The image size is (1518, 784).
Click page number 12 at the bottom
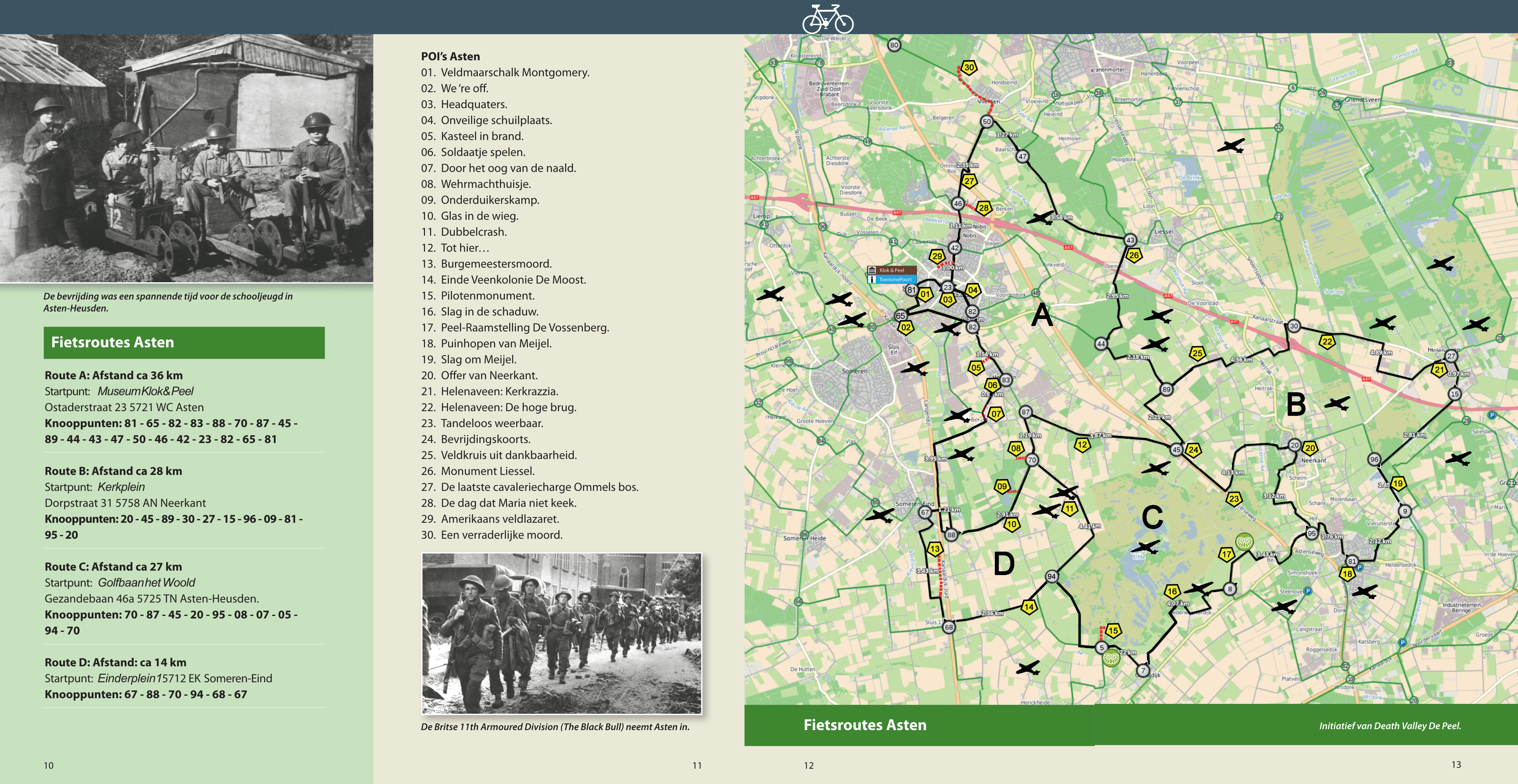coord(808,765)
